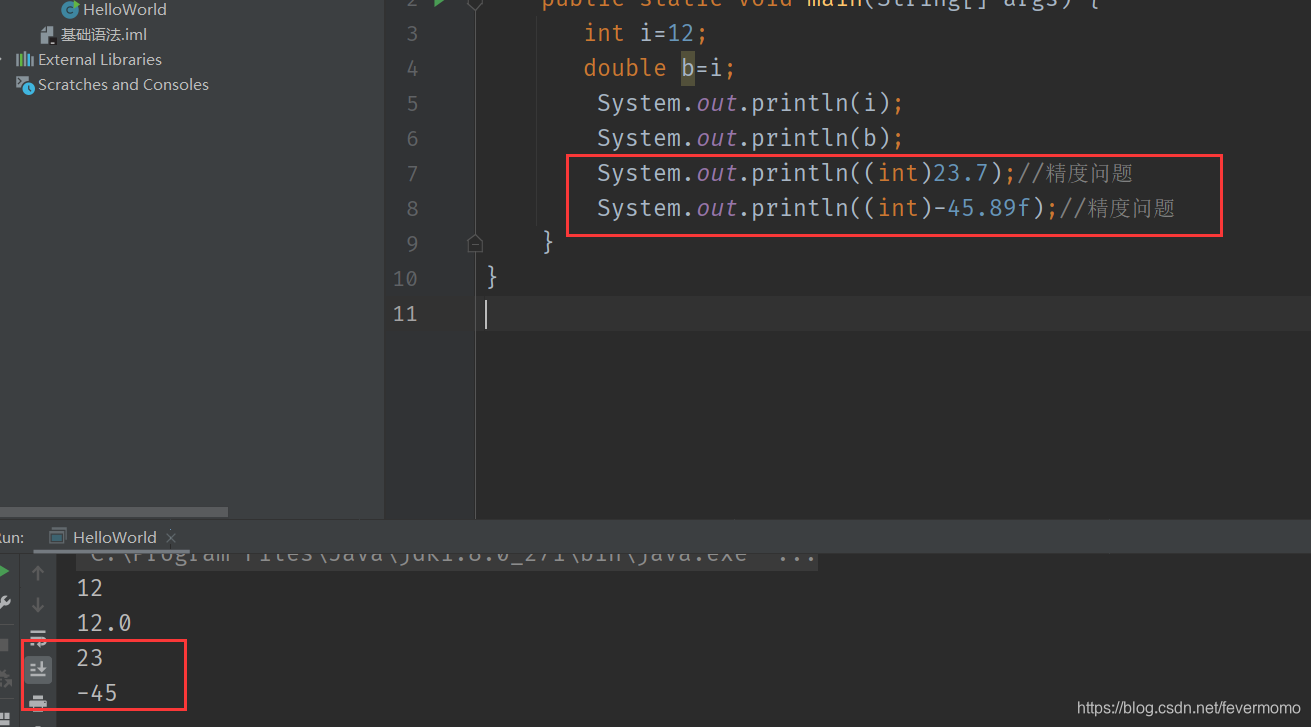Click console output '-45'

(x=97, y=693)
